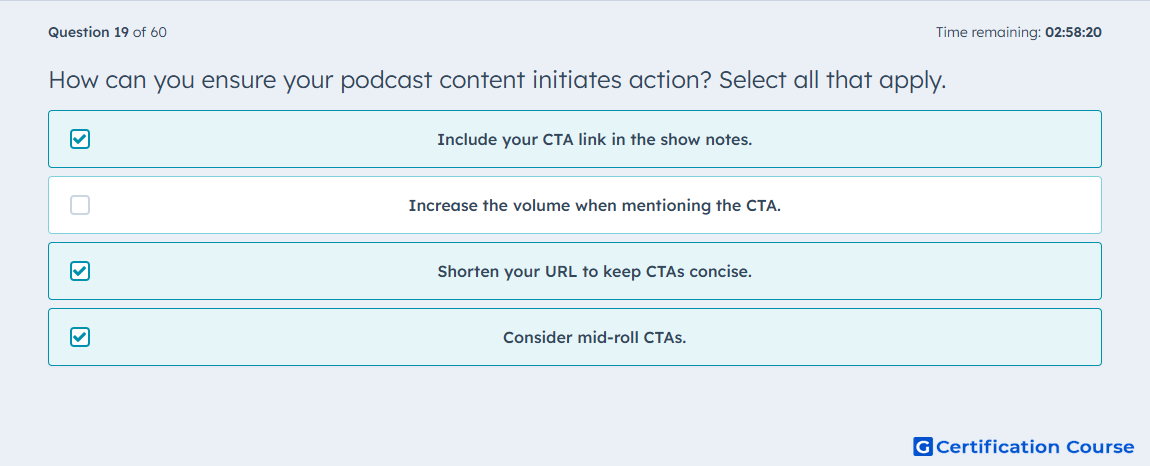1150x466 pixels.
Task: Click the Time remaining countdown
Action: [x=1019, y=32]
